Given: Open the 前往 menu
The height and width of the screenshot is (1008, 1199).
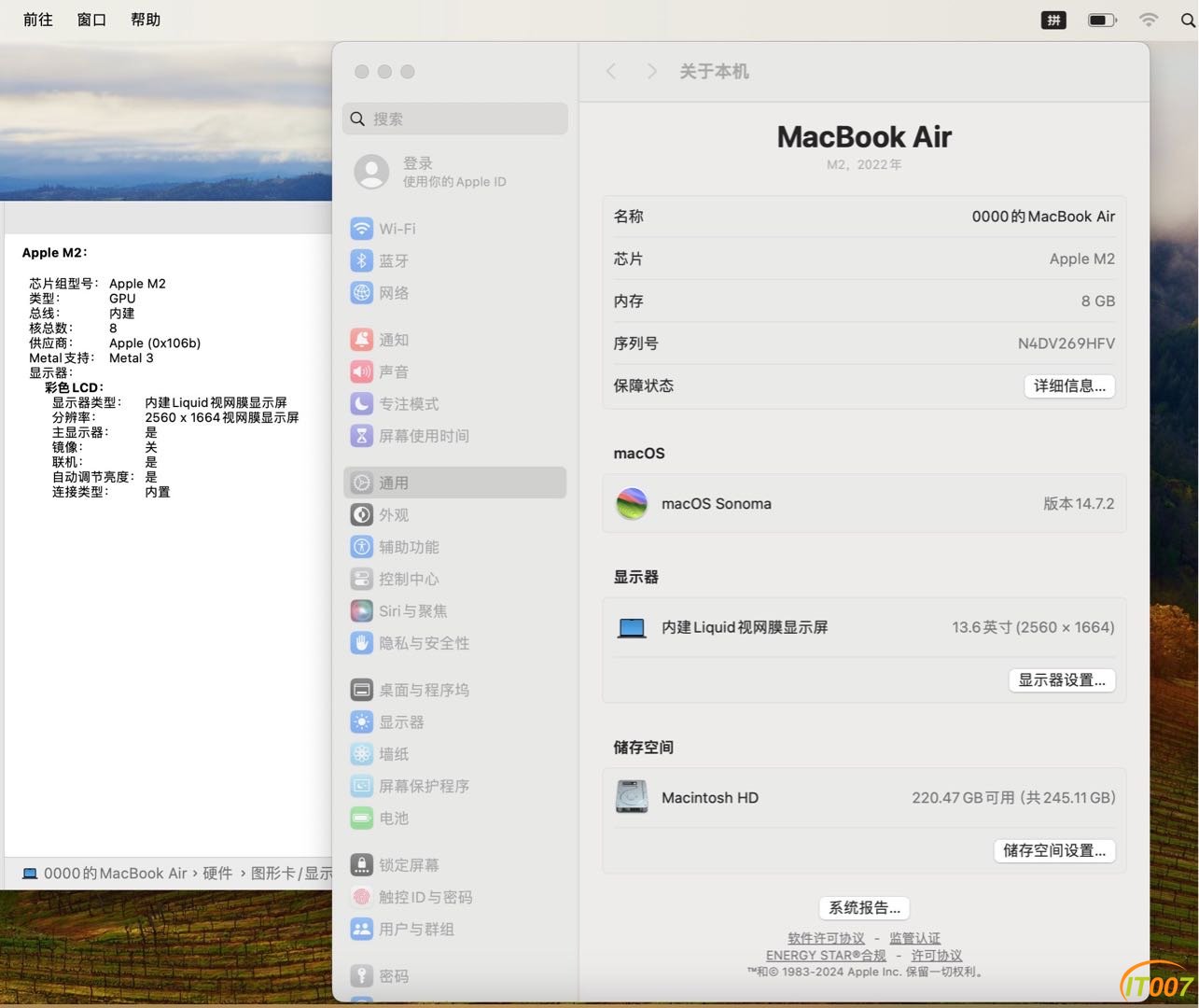Looking at the screenshot, I should click(38, 20).
